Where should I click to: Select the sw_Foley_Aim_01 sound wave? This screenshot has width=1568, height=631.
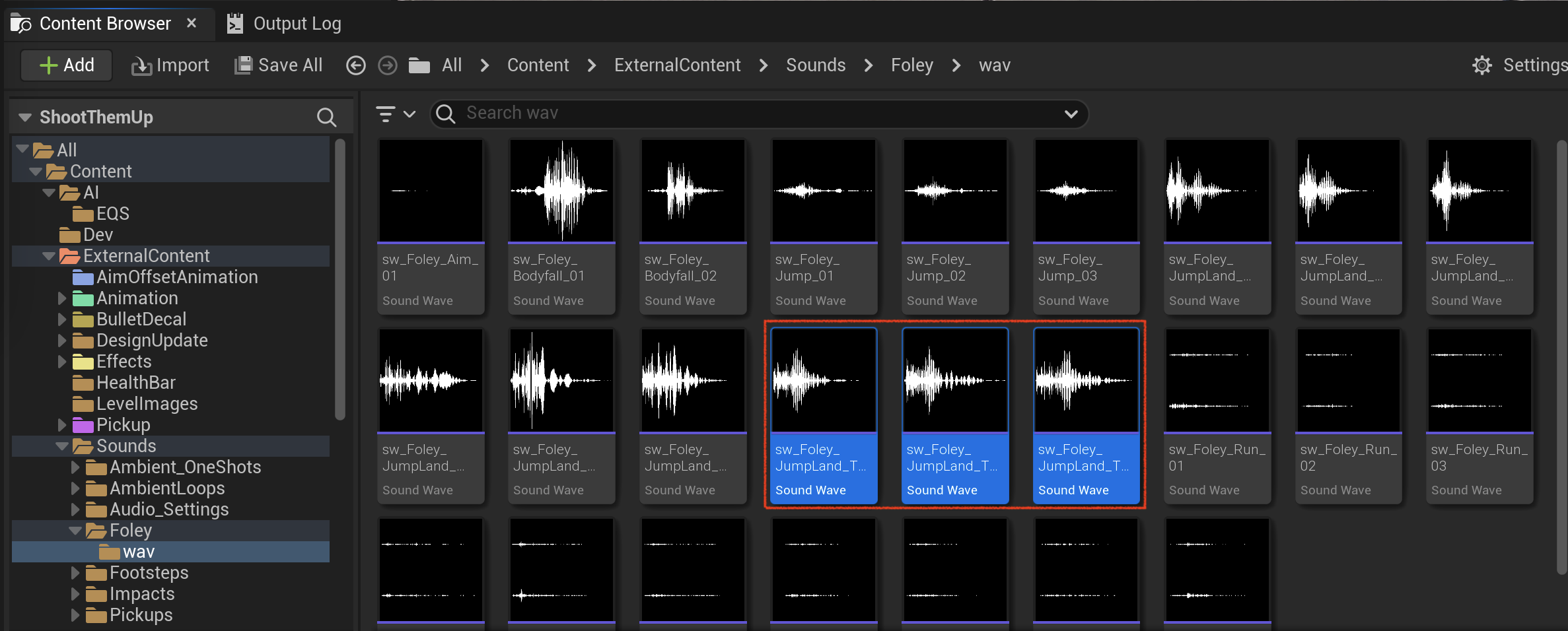pos(431,226)
